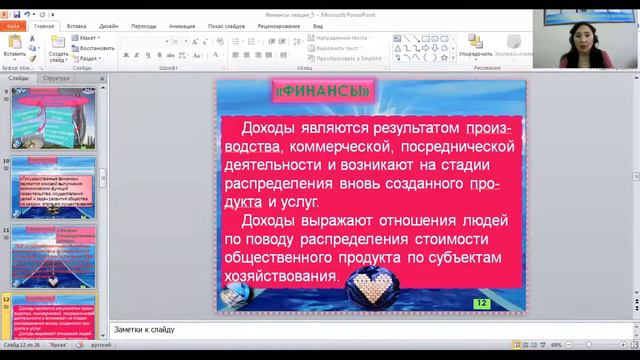Justify the text
640x360 pixels.
click(269, 55)
